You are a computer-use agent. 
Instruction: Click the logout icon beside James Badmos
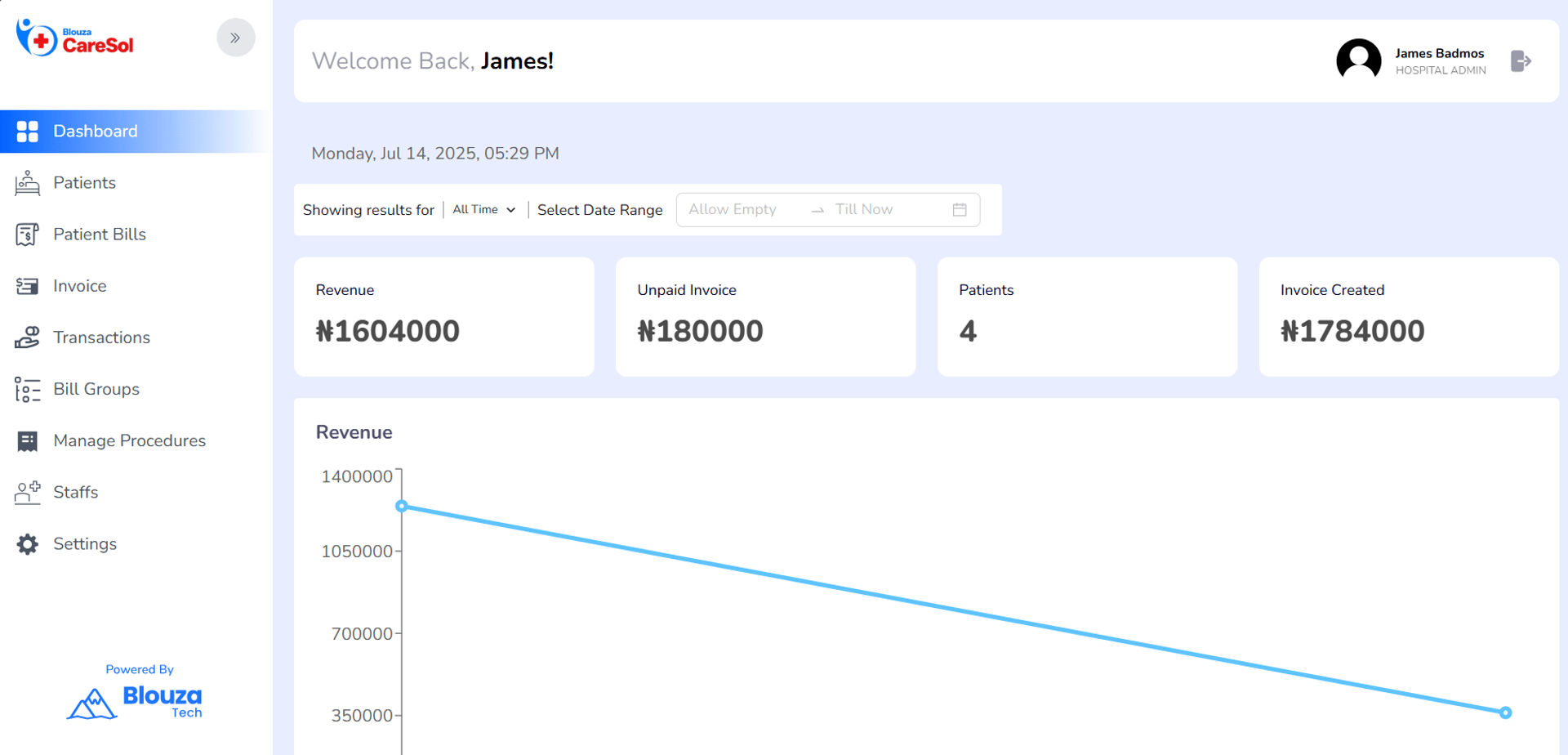tap(1520, 61)
